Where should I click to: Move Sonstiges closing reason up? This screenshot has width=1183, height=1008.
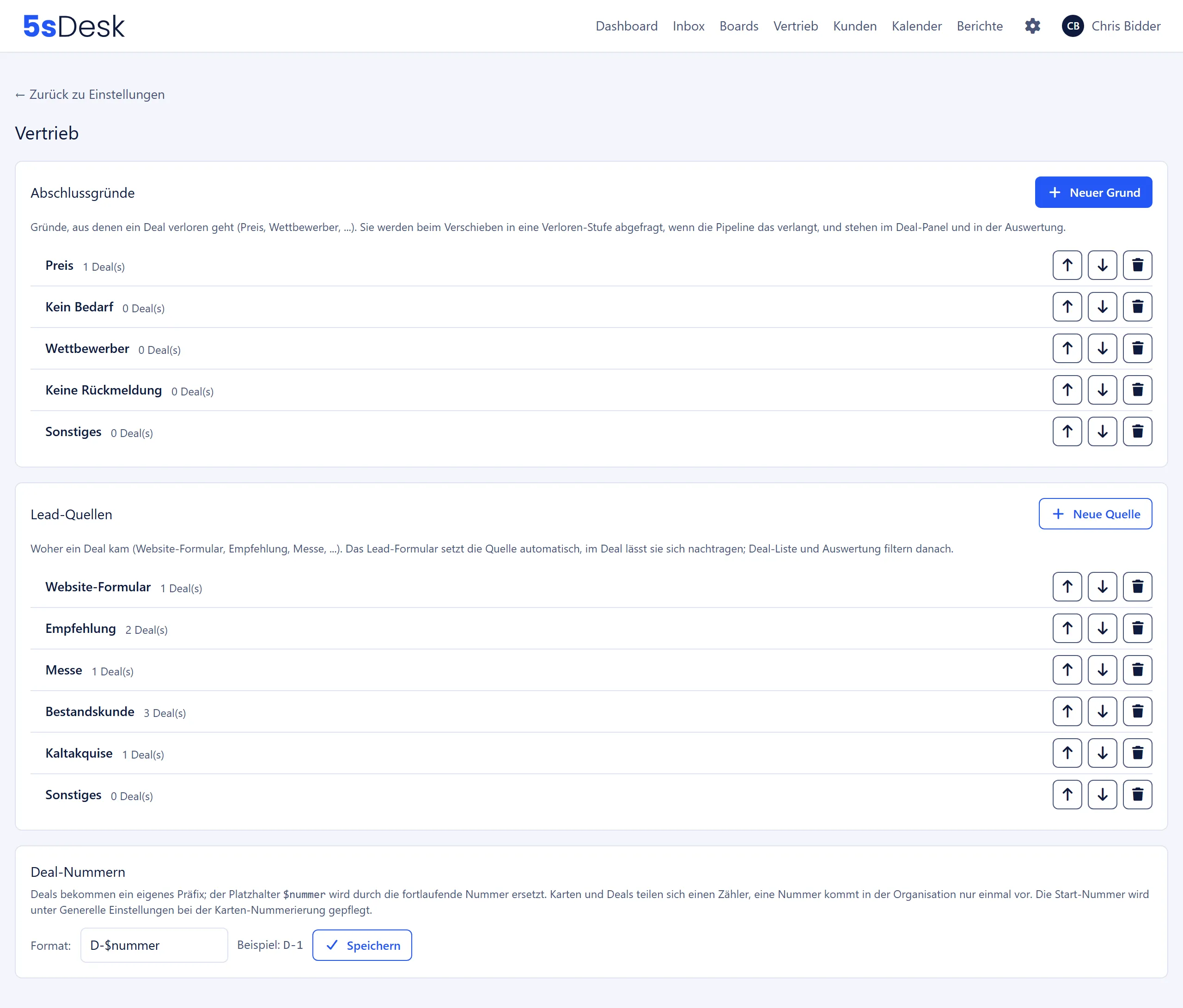(1067, 432)
